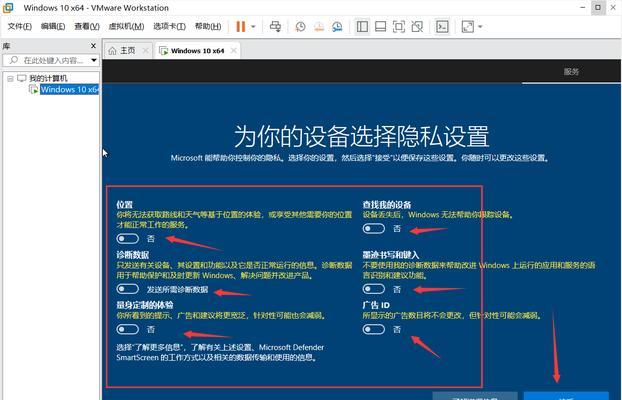Screen dimensions: 622x400
Task: Toggle the console view icon
Action: point(442,27)
